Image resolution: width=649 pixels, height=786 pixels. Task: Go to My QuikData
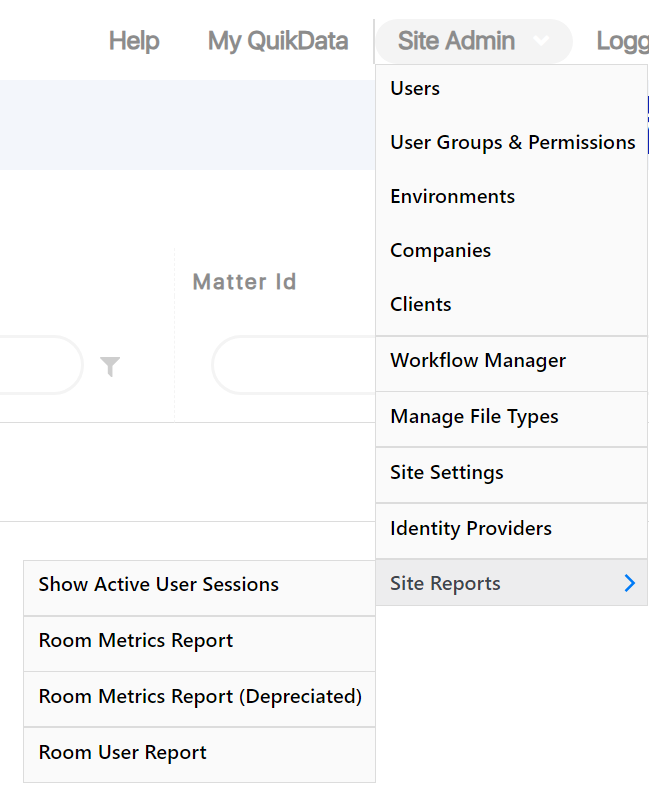(278, 41)
